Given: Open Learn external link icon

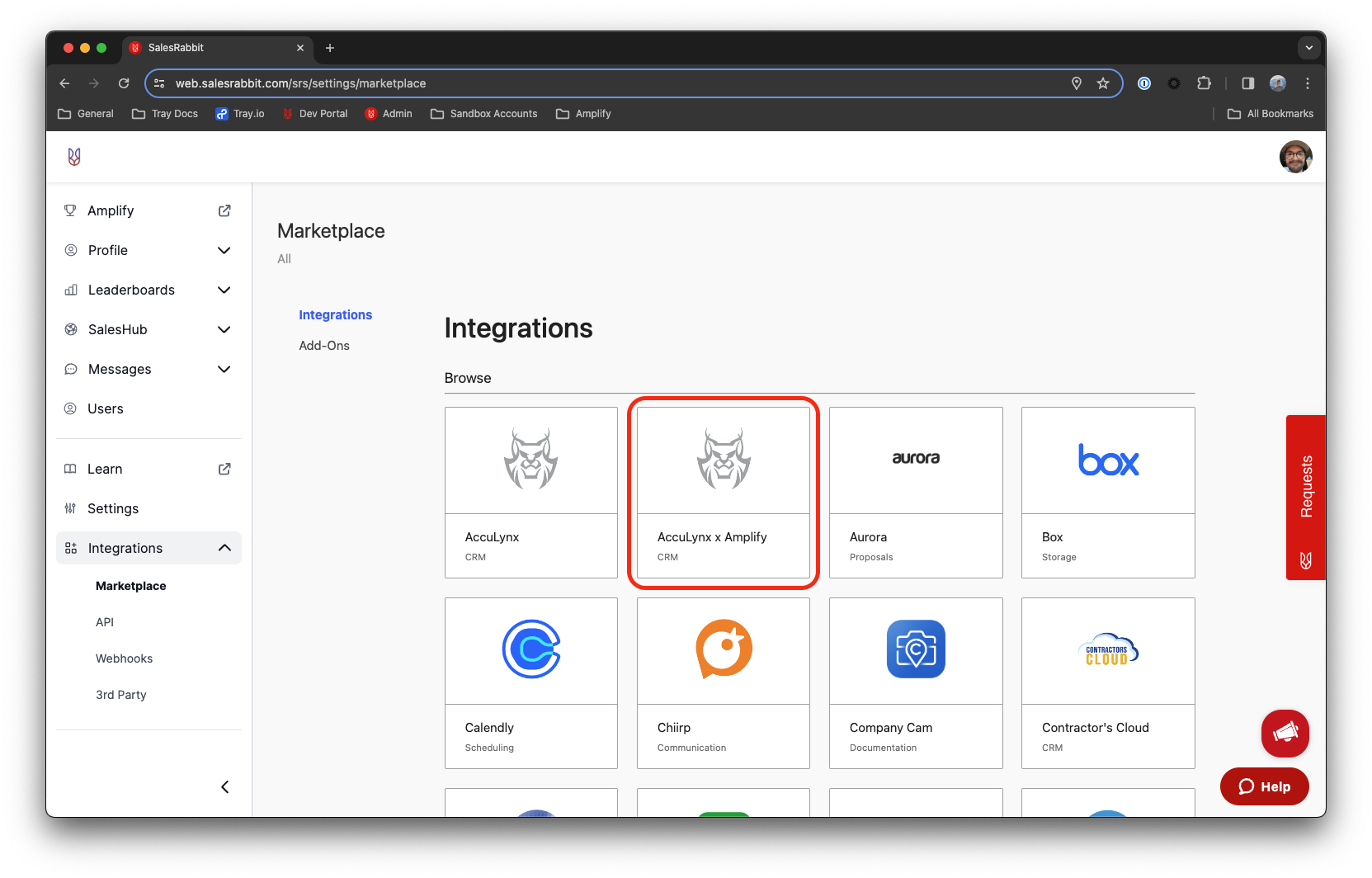Looking at the screenshot, I should click(x=224, y=469).
